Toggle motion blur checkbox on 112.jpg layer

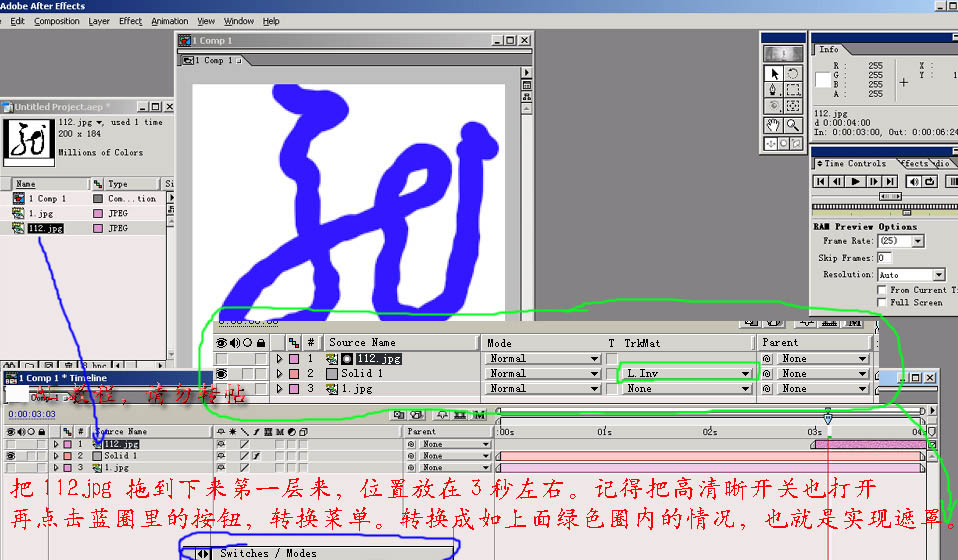[280, 444]
